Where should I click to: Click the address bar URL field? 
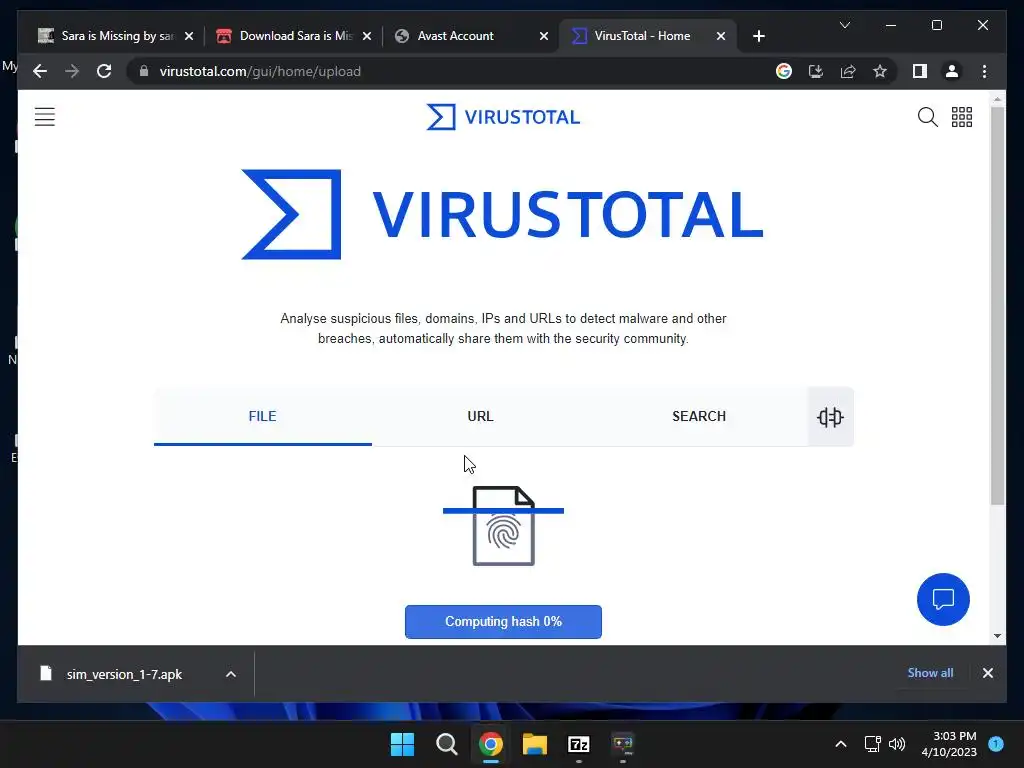(x=451, y=71)
